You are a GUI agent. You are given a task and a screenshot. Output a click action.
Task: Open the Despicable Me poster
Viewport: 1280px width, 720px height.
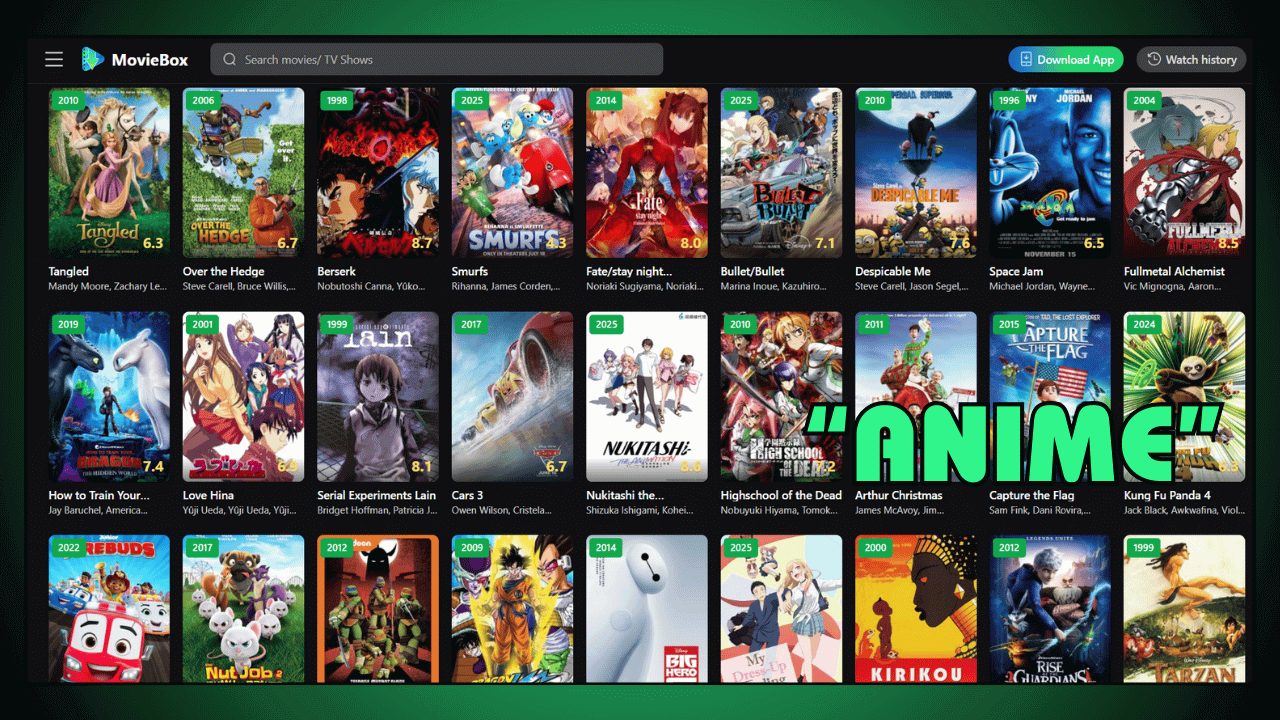[916, 173]
